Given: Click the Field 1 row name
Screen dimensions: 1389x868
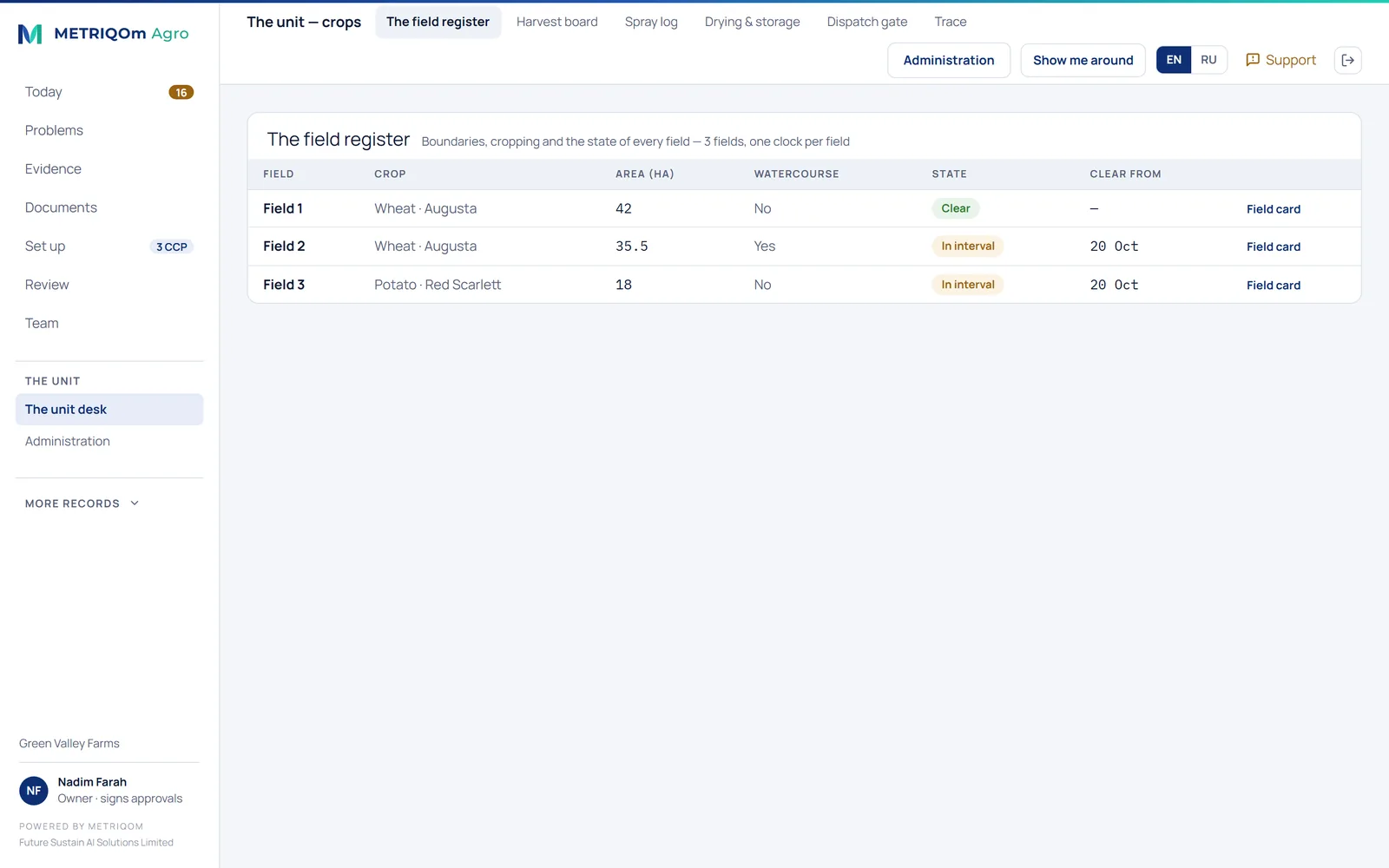Looking at the screenshot, I should tap(283, 208).
